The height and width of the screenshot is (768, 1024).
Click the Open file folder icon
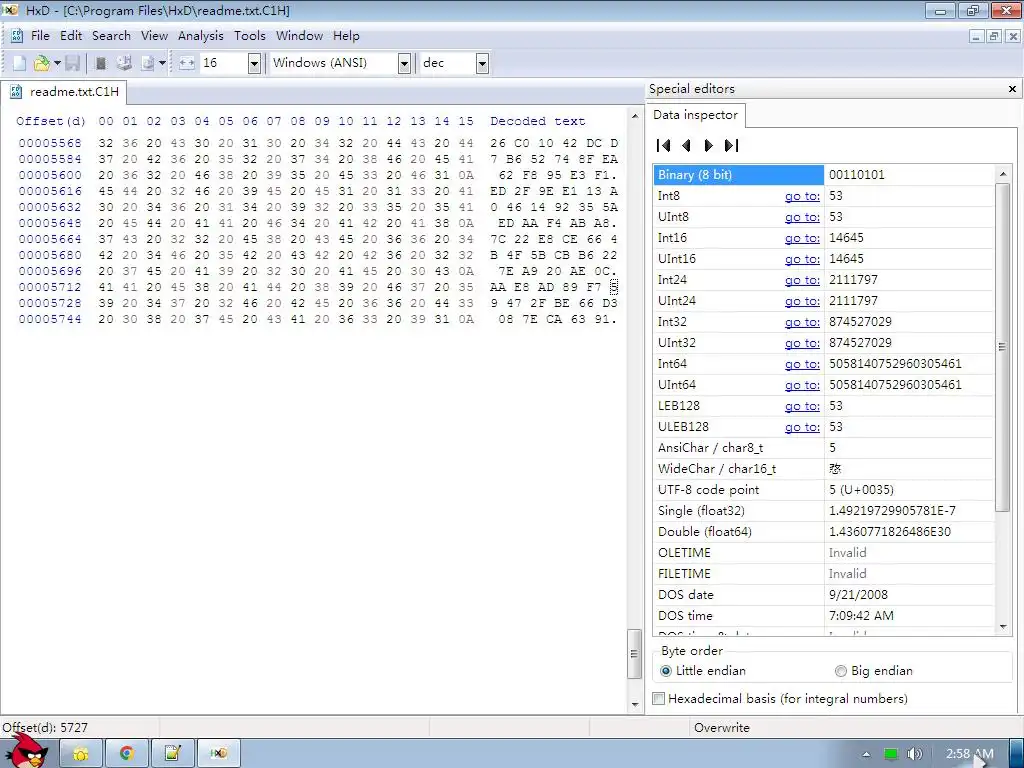pyautogui.click(x=41, y=63)
